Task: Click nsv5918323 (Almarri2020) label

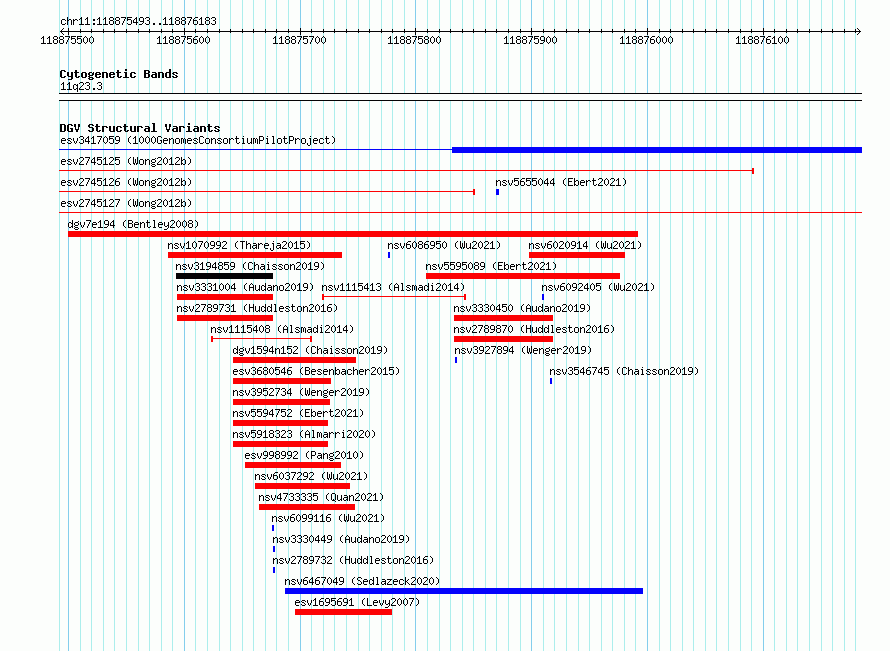Action: tap(304, 434)
